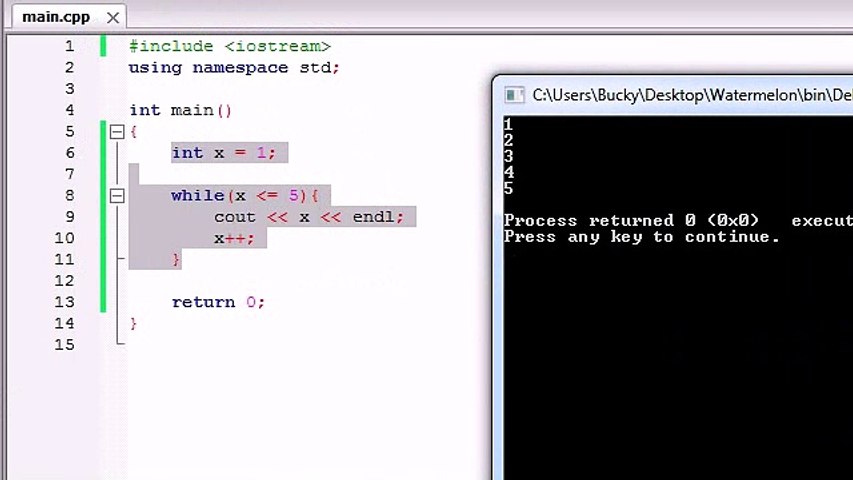Click line number 15 in the margin
Image resolution: width=853 pixels, height=480 pixels.
64,344
